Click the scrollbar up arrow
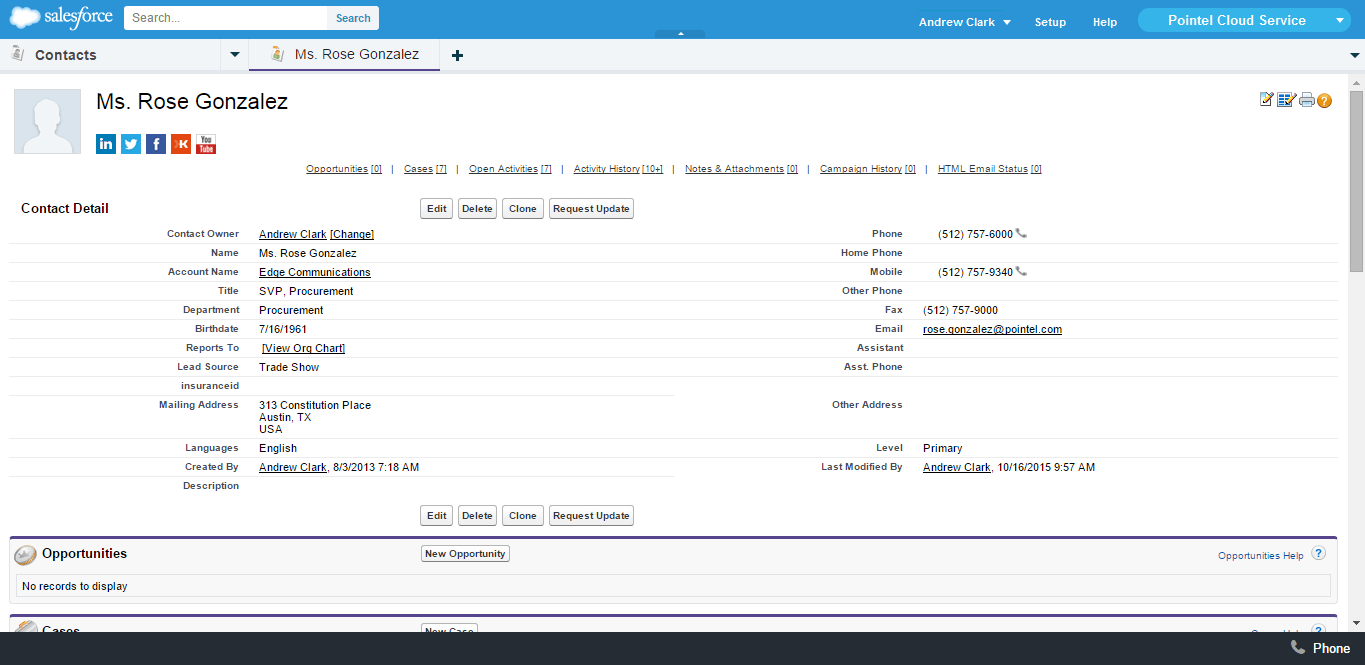The width and height of the screenshot is (1365, 665). coord(1356,82)
